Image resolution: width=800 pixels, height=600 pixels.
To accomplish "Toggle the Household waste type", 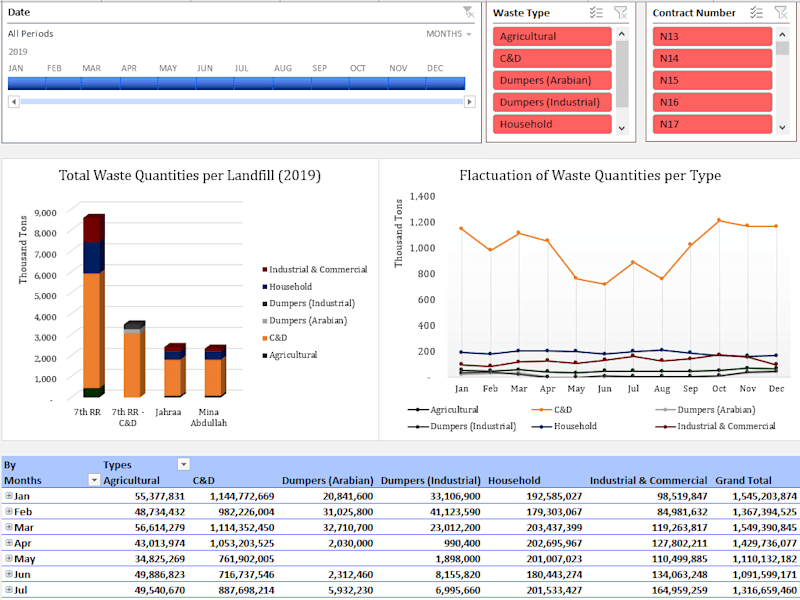I will [x=552, y=124].
